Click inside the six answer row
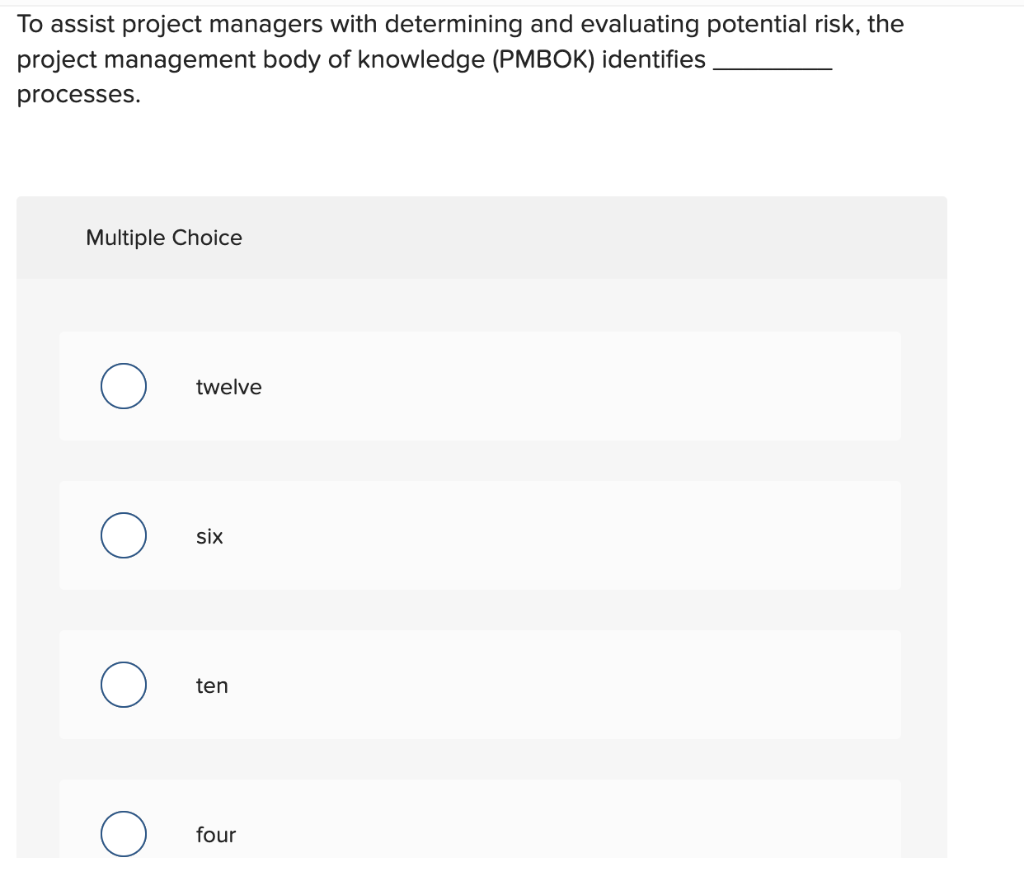This screenshot has height=881, width=1024. pos(480,536)
